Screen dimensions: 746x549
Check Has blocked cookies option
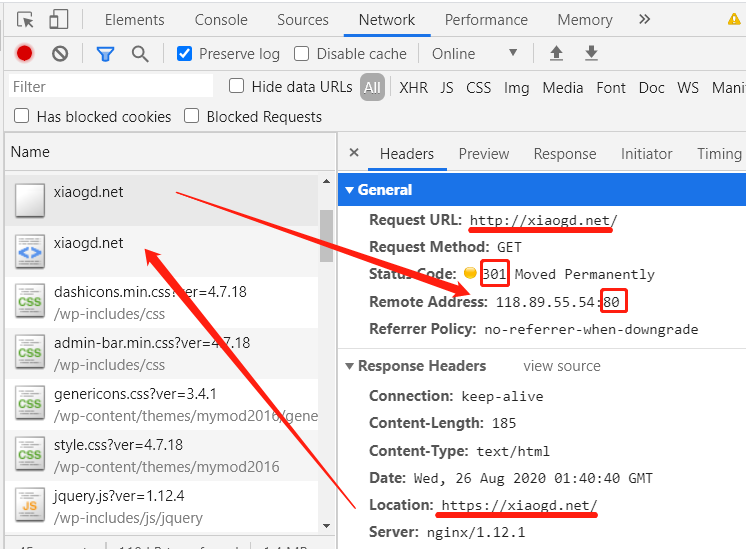click(x=21, y=116)
